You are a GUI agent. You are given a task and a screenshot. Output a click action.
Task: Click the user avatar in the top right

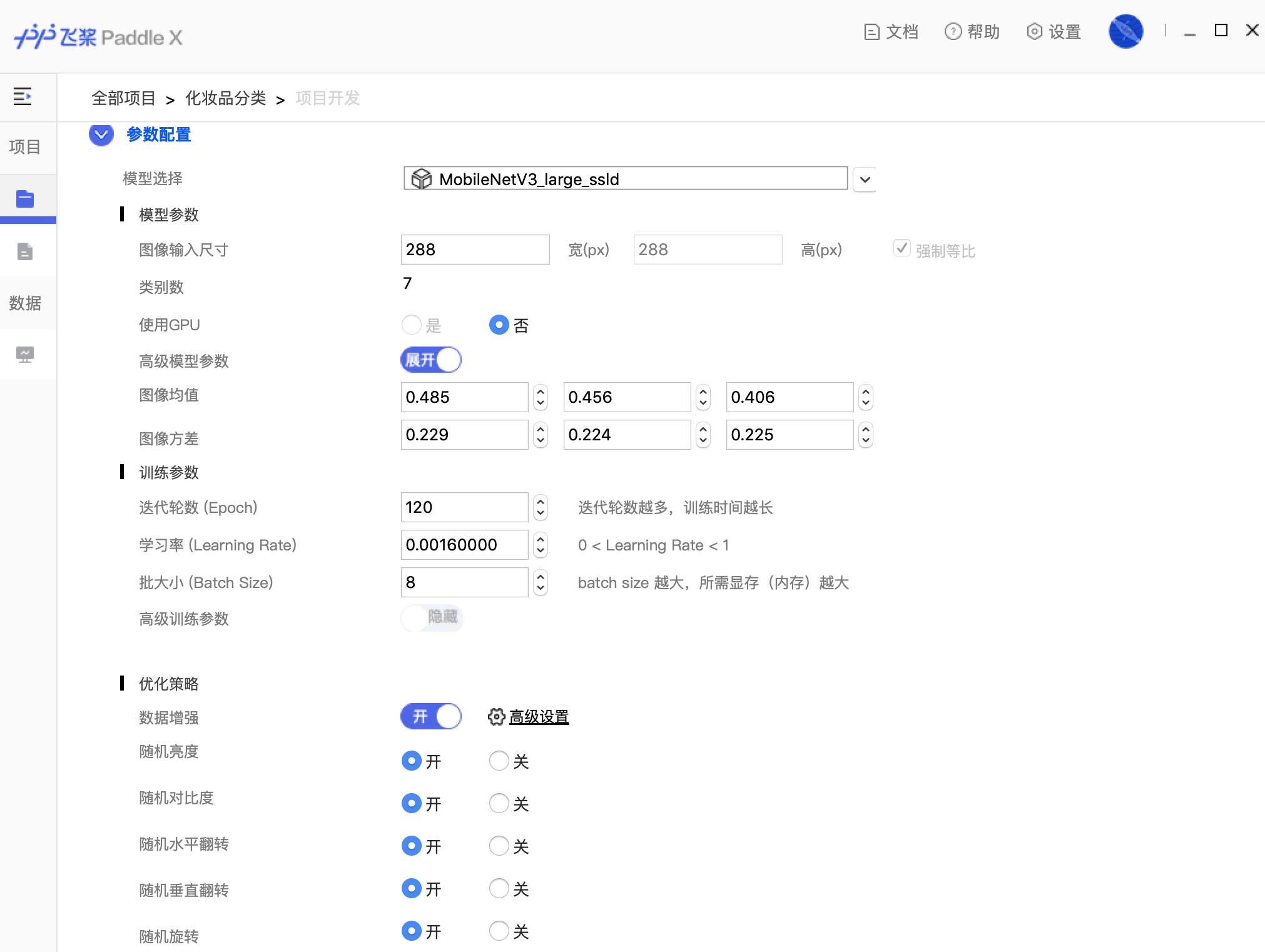(x=1125, y=31)
